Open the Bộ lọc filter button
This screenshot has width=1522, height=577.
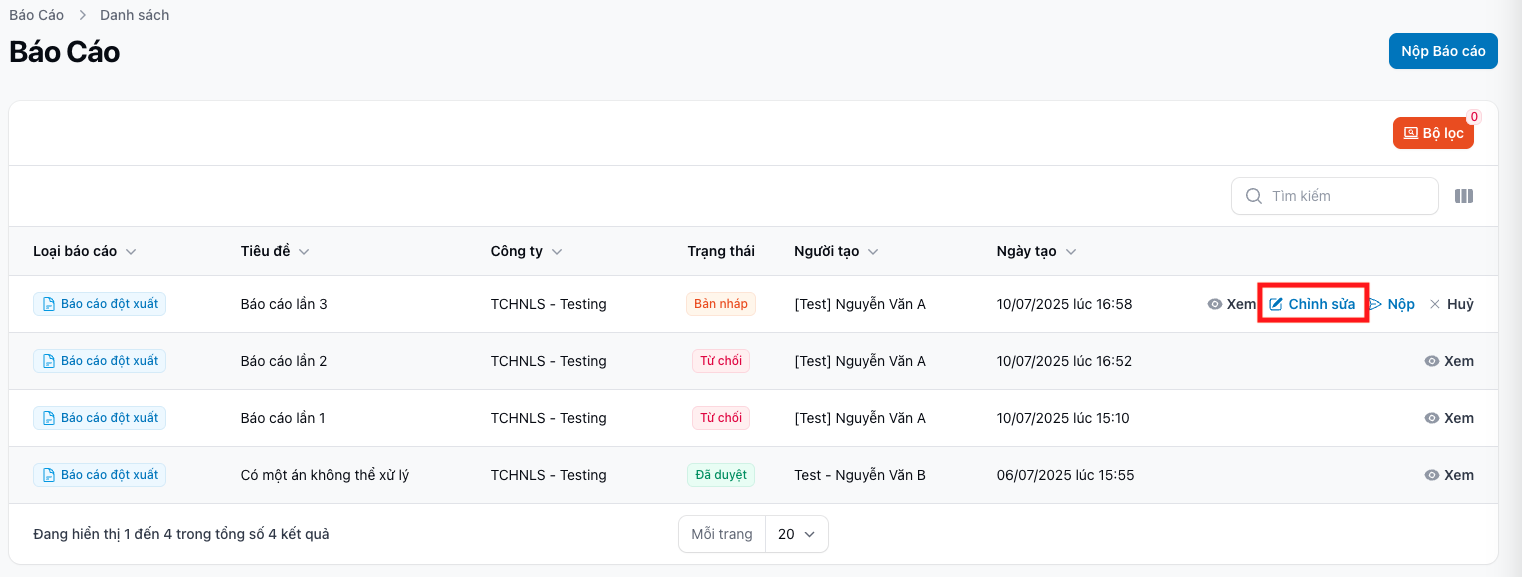1433,133
